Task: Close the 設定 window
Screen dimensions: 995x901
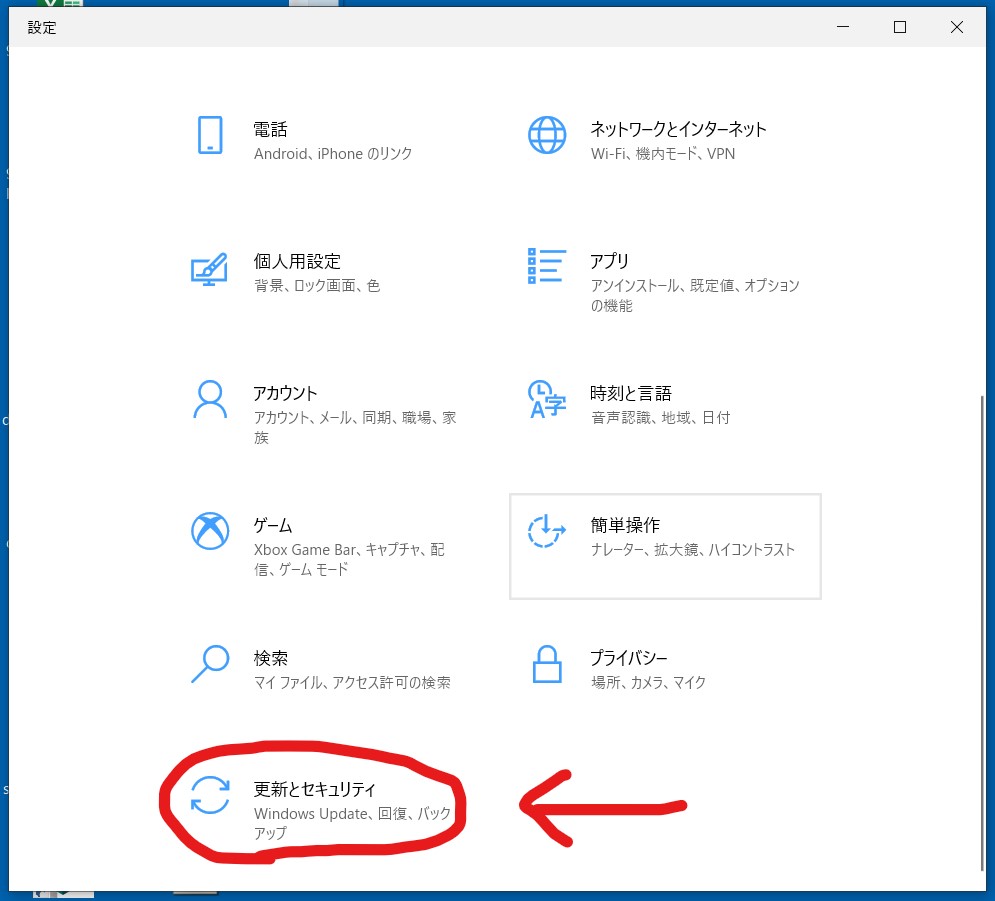Action: [957, 27]
